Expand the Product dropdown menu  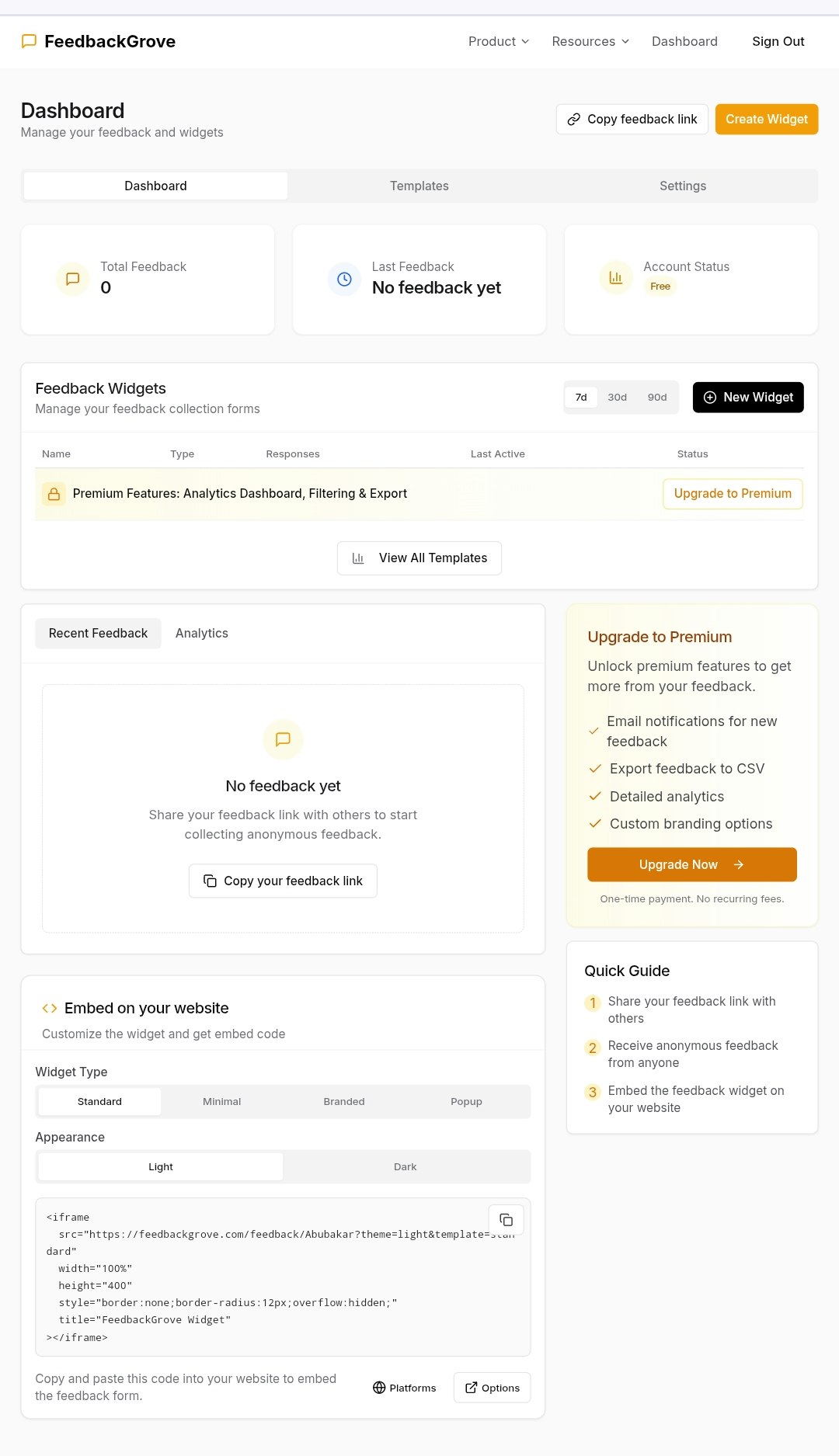[499, 41]
